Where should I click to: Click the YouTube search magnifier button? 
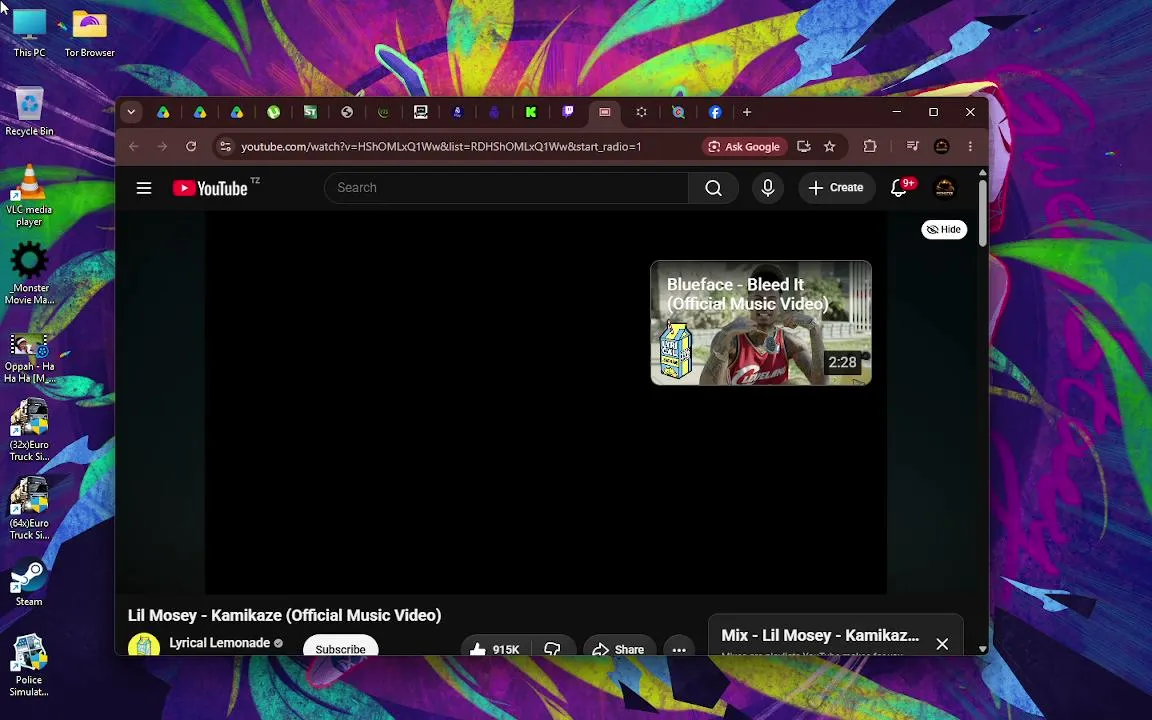(713, 188)
